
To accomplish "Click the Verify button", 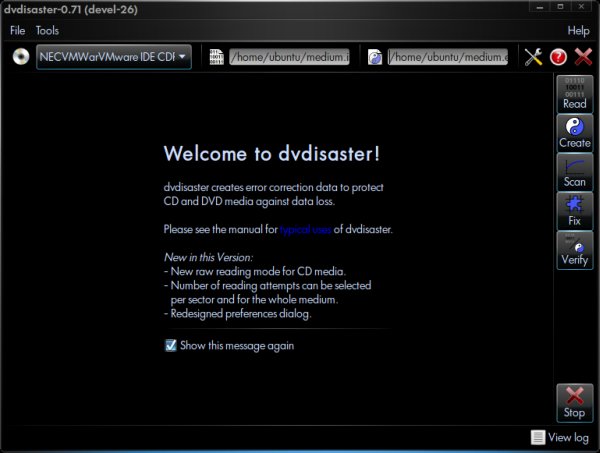I will pos(575,250).
